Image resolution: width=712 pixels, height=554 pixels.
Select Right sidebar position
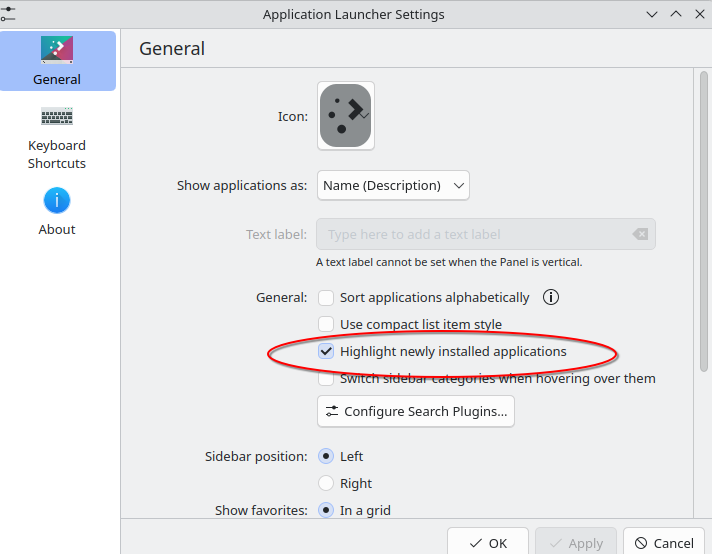(x=326, y=483)
